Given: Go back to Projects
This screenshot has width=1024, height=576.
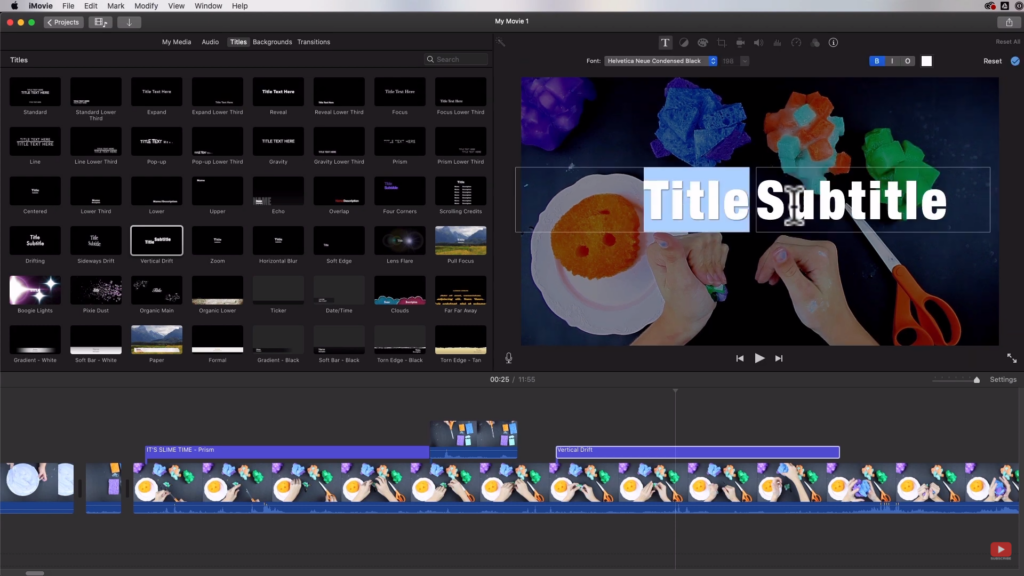Looking at the screenshot, I should [x=63, y=22].
